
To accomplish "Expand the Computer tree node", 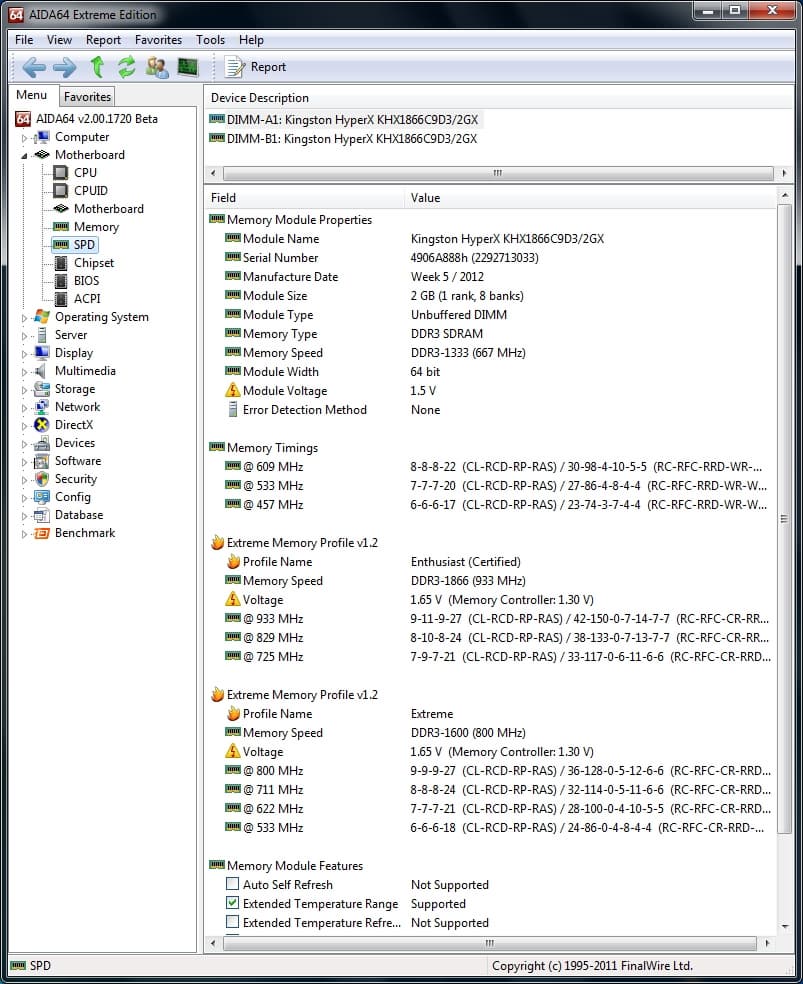I will [24, 137].
